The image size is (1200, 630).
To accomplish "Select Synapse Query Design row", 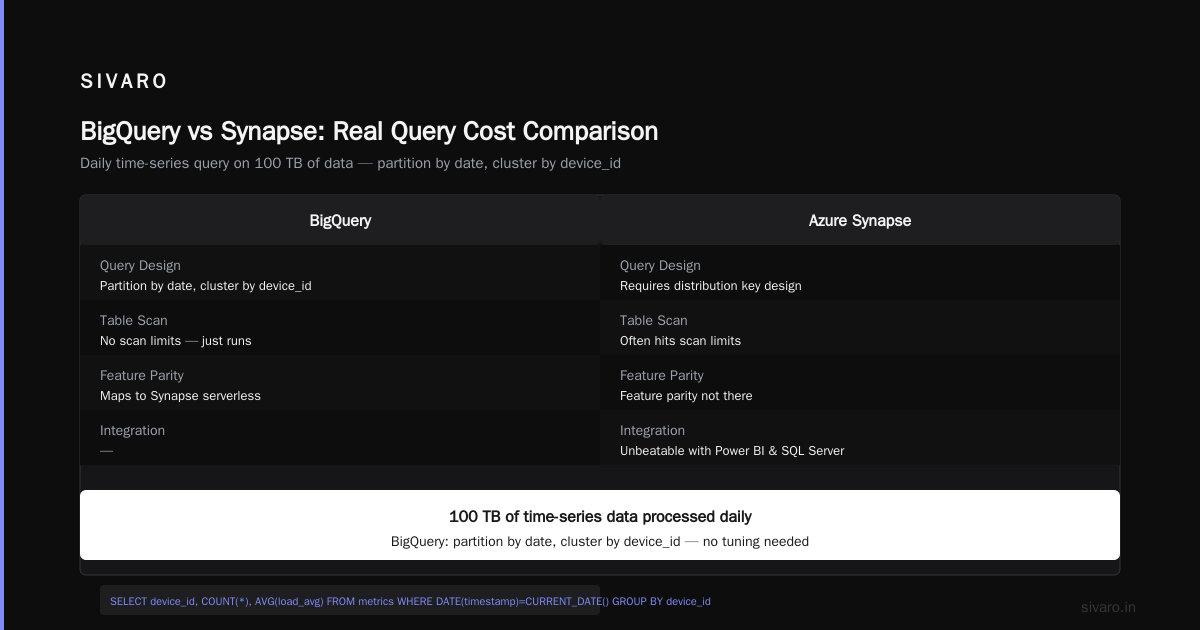I will click(860, 273).
